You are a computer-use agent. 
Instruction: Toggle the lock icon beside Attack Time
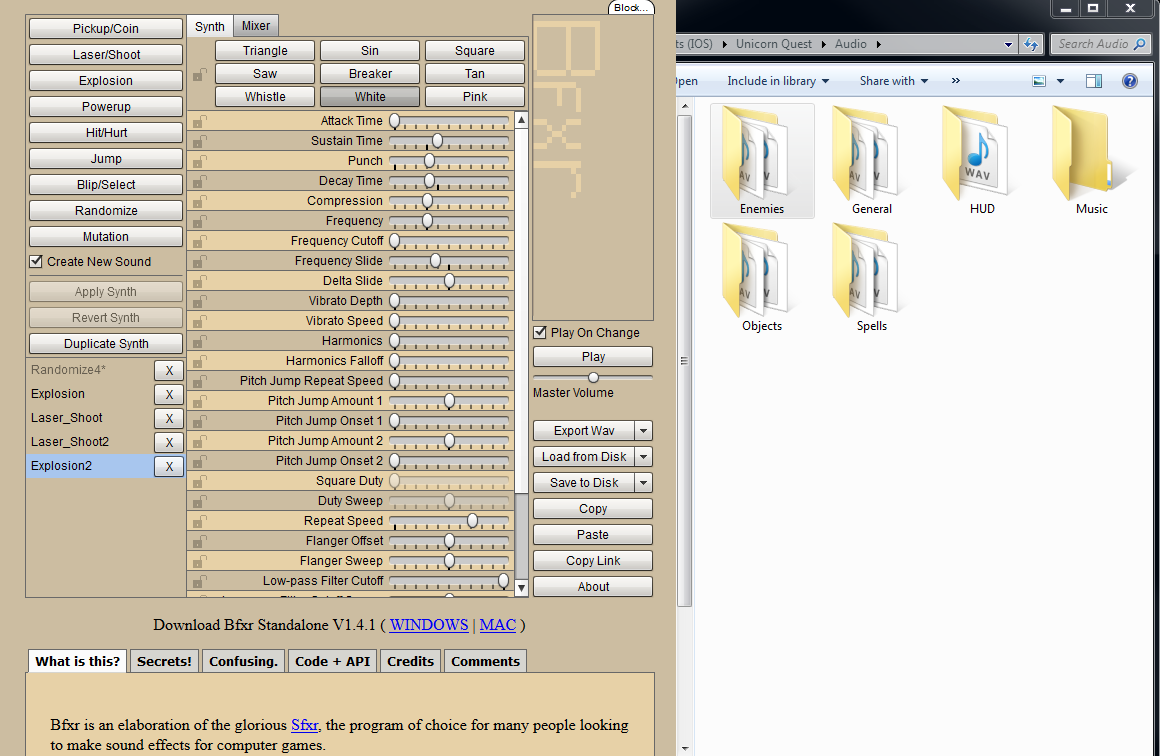click(199, 121)
